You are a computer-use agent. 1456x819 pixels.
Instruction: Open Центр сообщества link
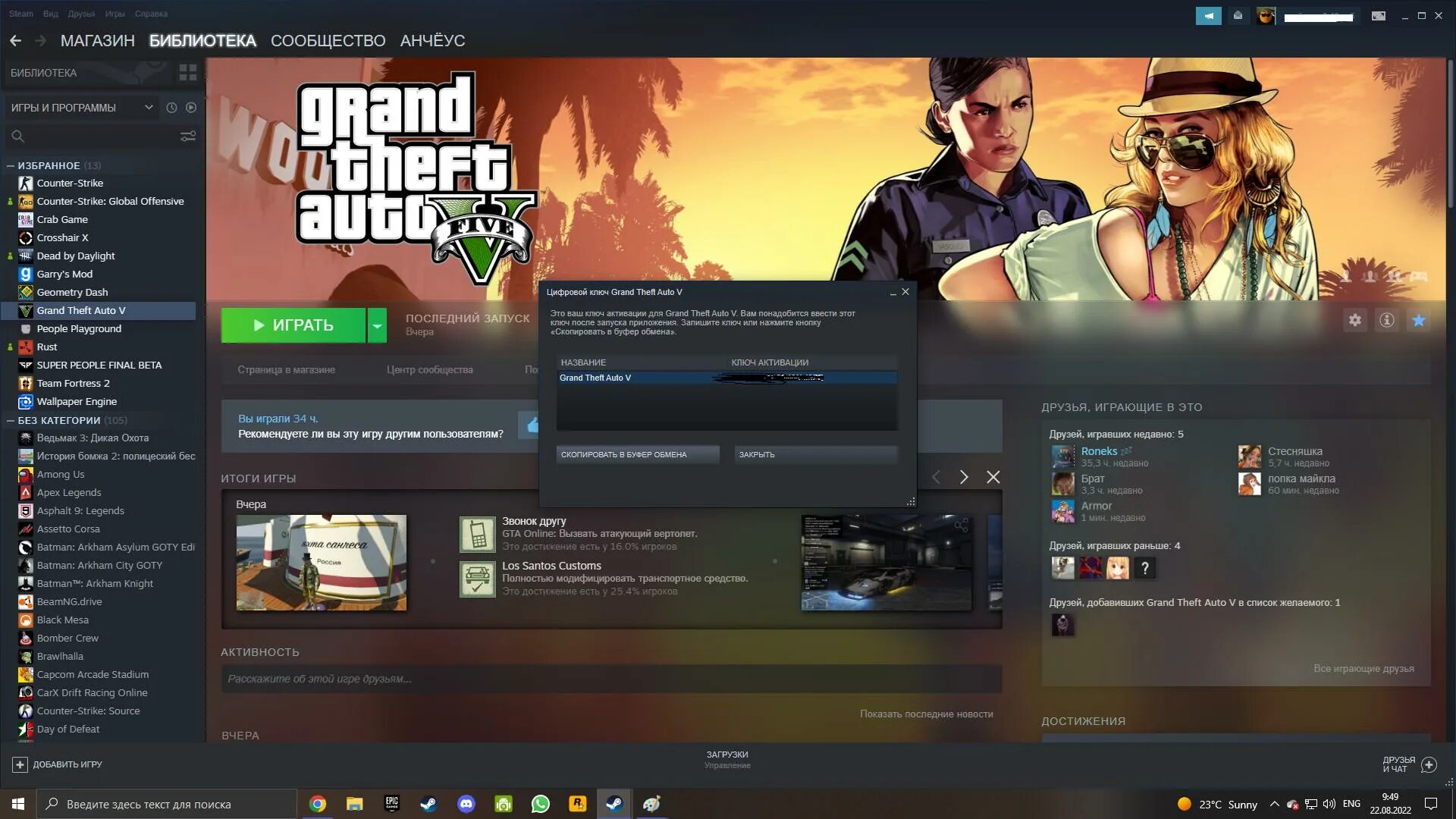pyautogui.click(x=430, y=370)
